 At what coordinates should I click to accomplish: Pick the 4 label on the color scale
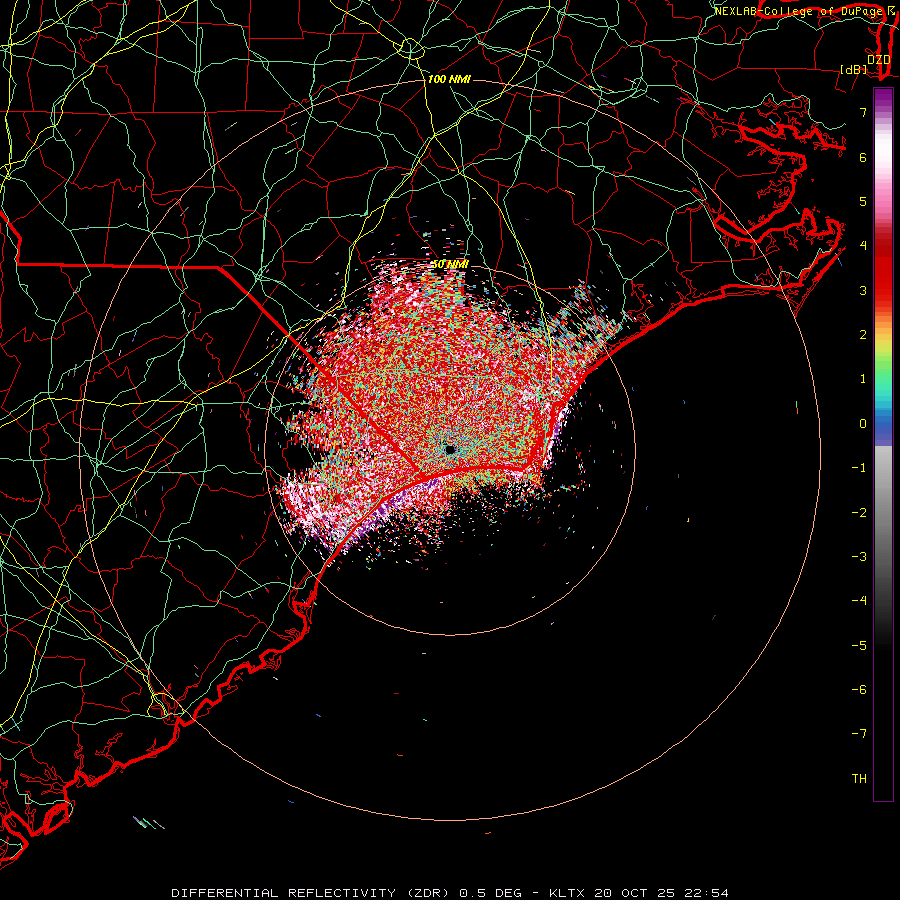tap(863, 246)
